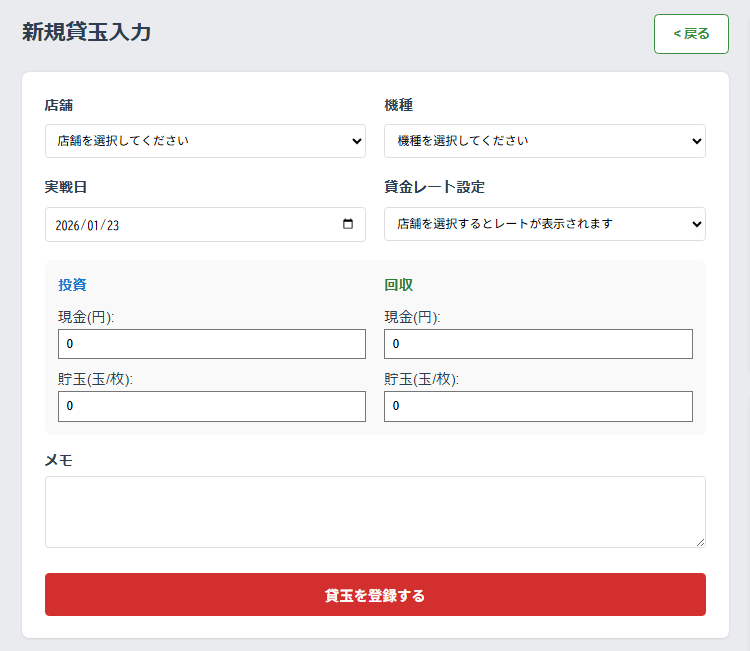The image size is (750, 651).
Task: Go back with the 戻る button
Action: pyautogui.click(x=691, y=34)
